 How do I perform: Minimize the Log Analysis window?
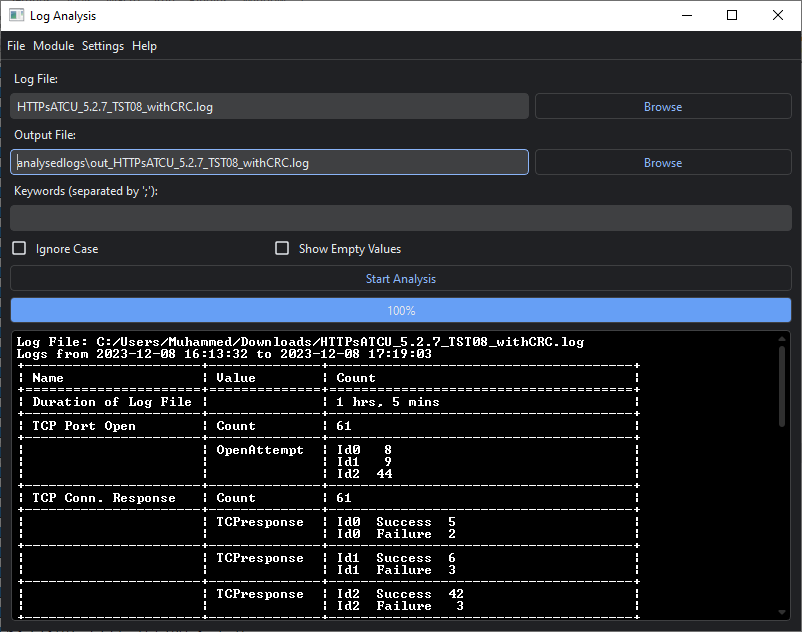(687, 15)
